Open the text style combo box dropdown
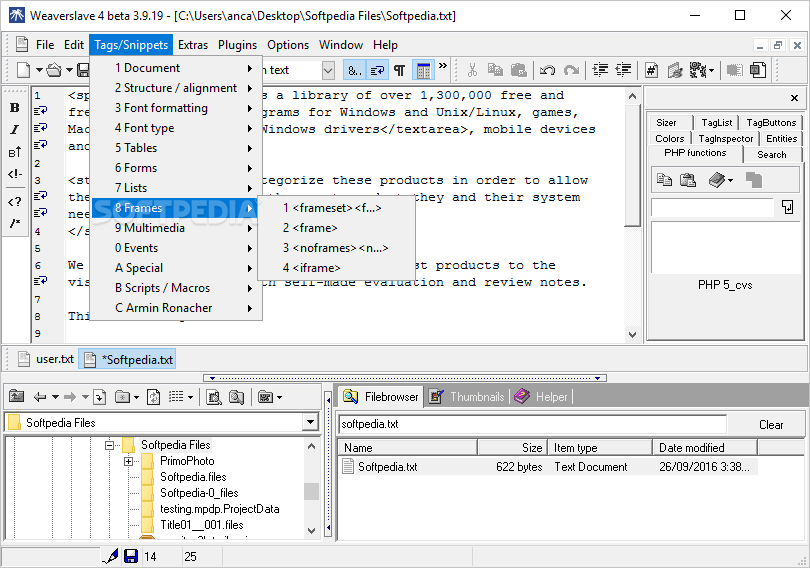810x568 pixels. point(328,70)
